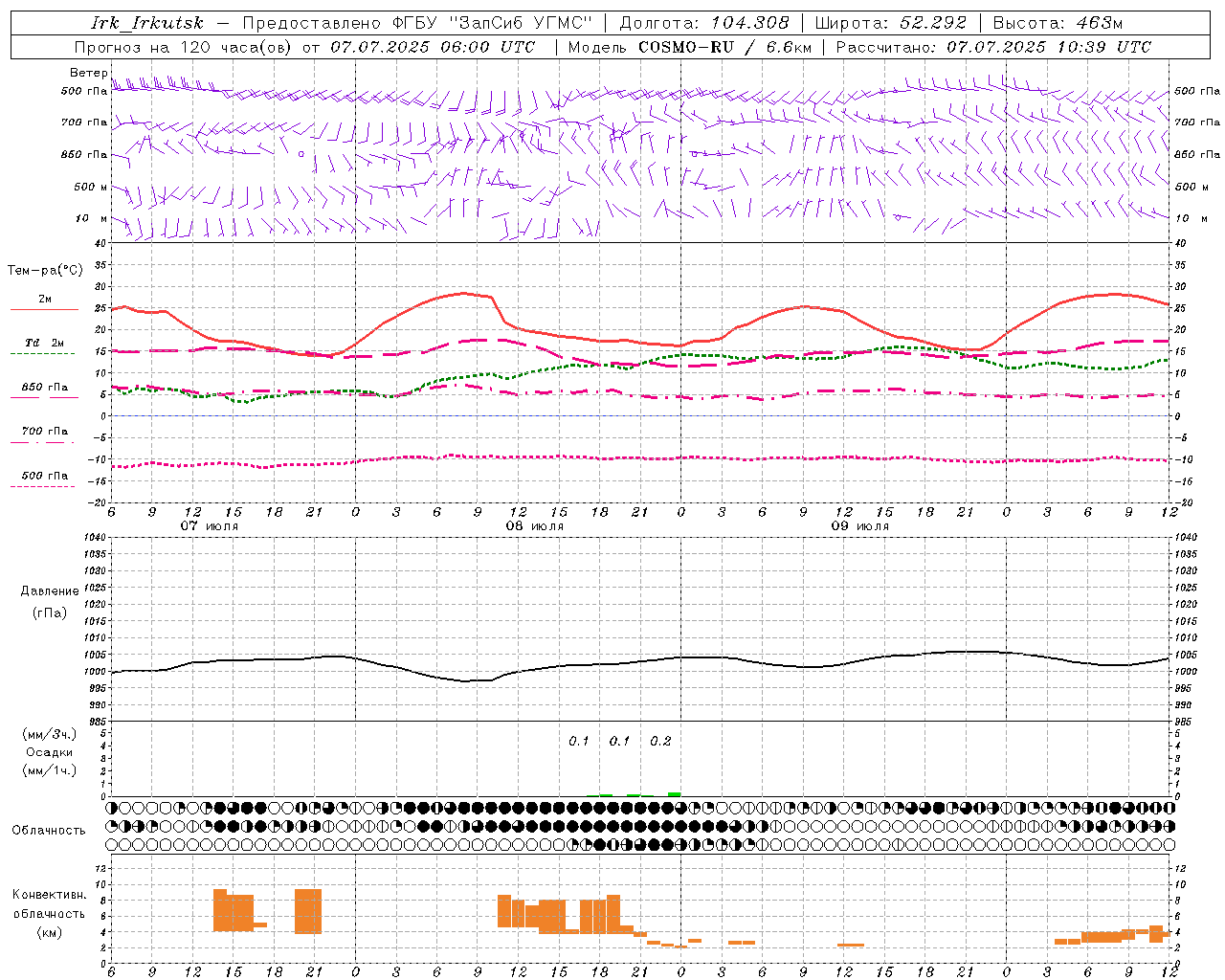Click the '0.2' precipitation amount value

coord(660,742)
